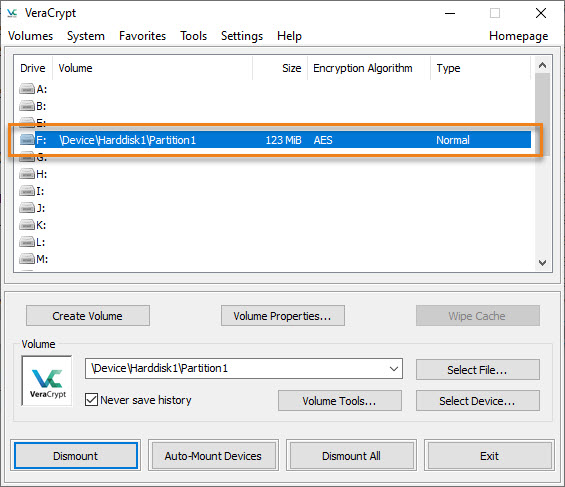Click Select Device button
Image resolution: width=565 pixels, height=487 pixels.
[x=477, y=401]
